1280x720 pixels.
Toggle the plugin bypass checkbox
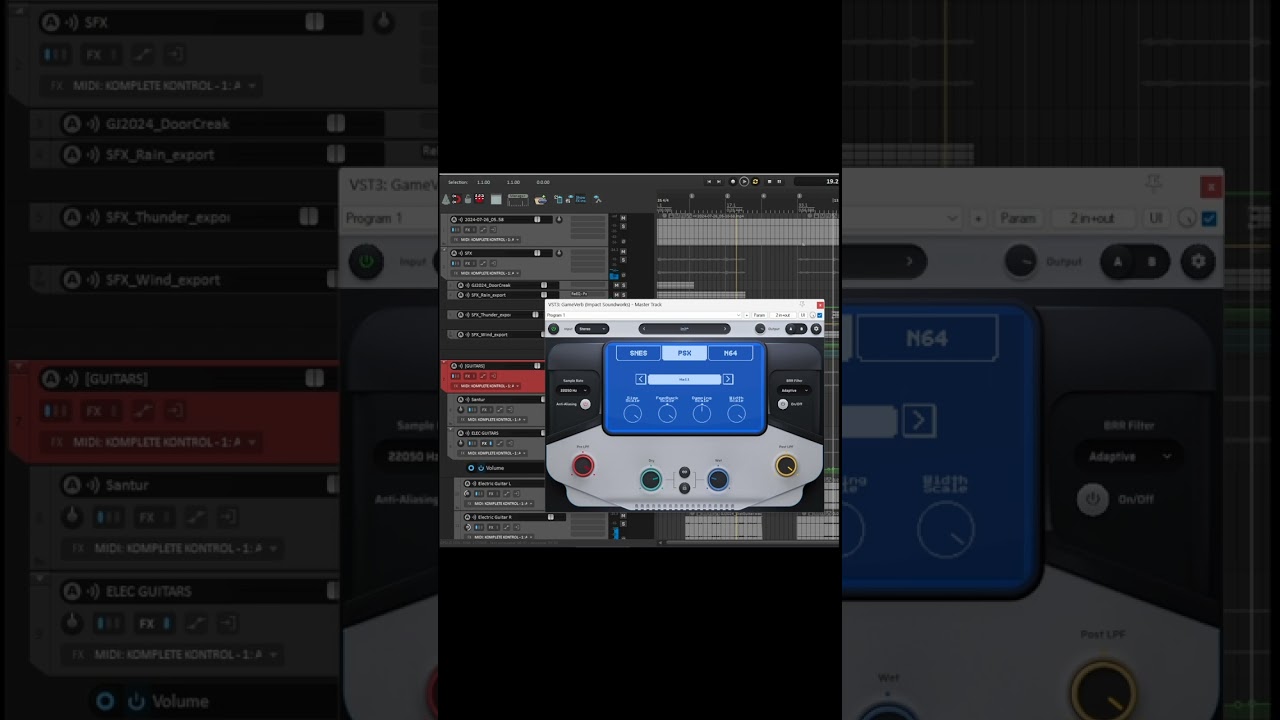point(819,315)
